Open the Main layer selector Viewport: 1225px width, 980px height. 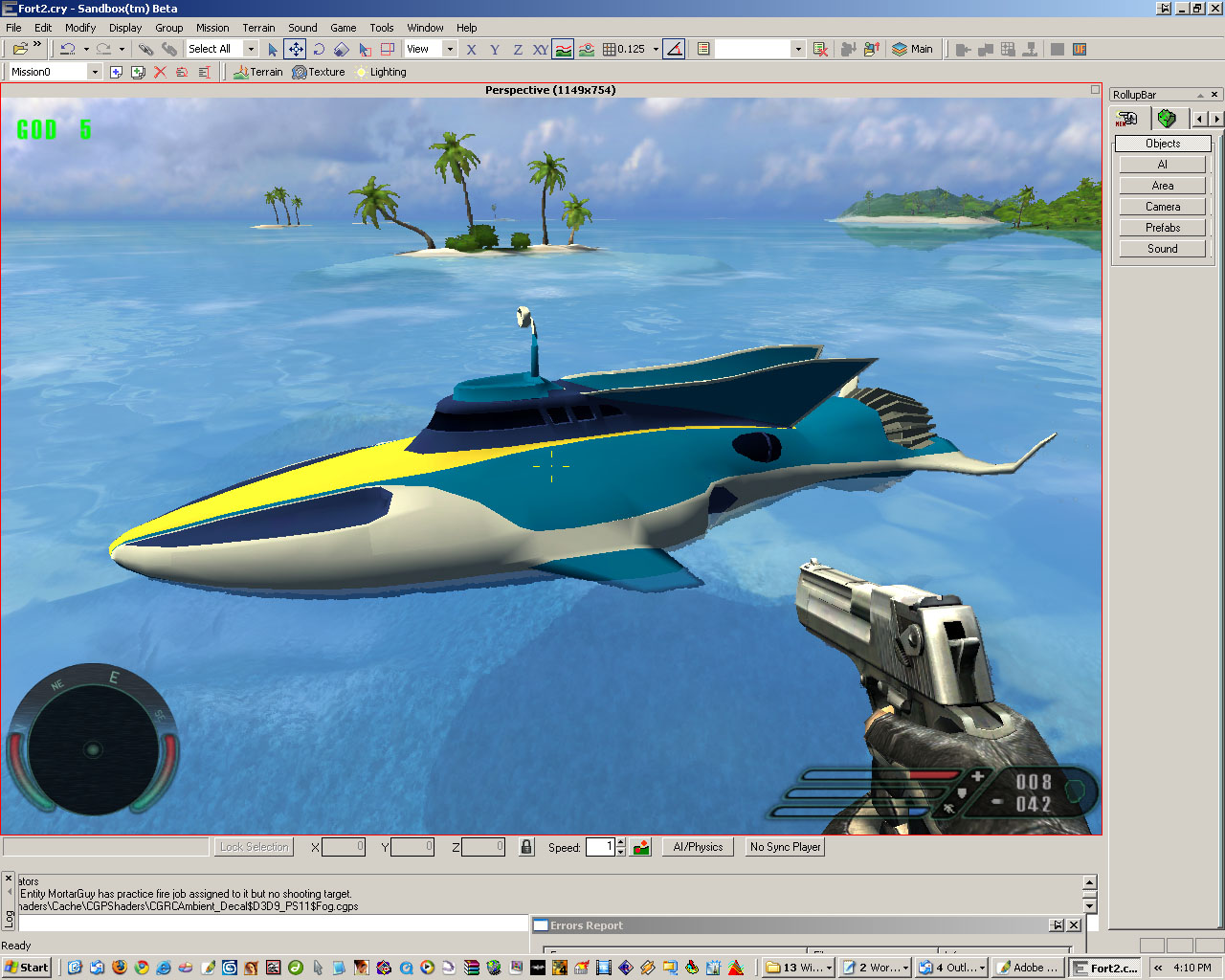[x=912, y=49]
